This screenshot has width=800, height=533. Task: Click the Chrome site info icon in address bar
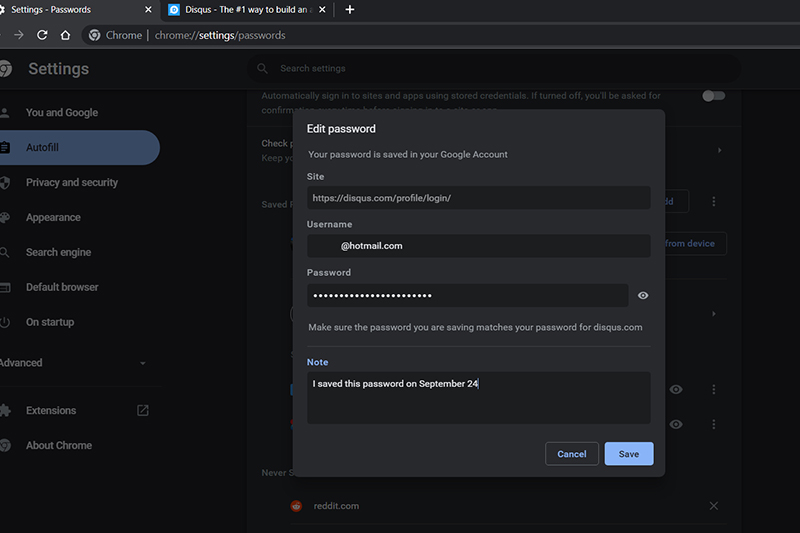pos(94,35)
